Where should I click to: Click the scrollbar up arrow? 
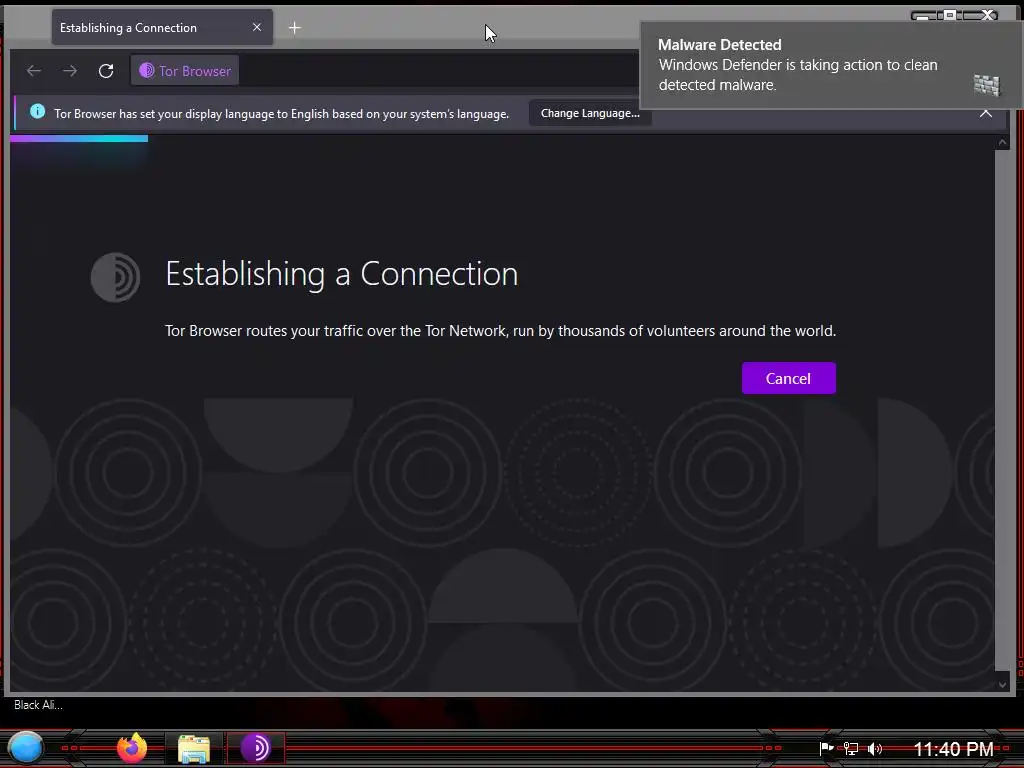tap(1002, 143)
